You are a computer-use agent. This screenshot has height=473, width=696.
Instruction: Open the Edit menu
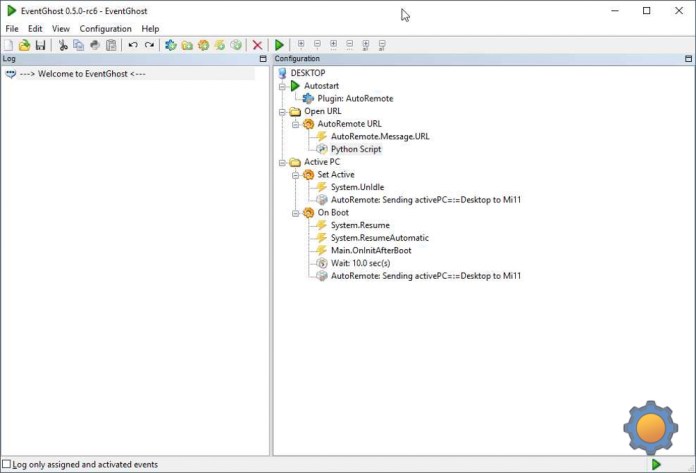(x=35, y=29)
